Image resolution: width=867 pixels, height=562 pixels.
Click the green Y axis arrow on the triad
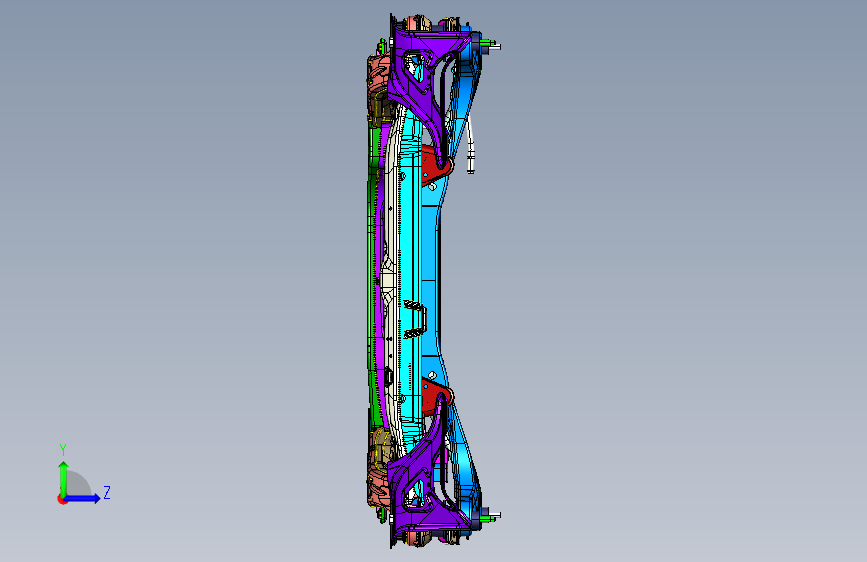63,479
